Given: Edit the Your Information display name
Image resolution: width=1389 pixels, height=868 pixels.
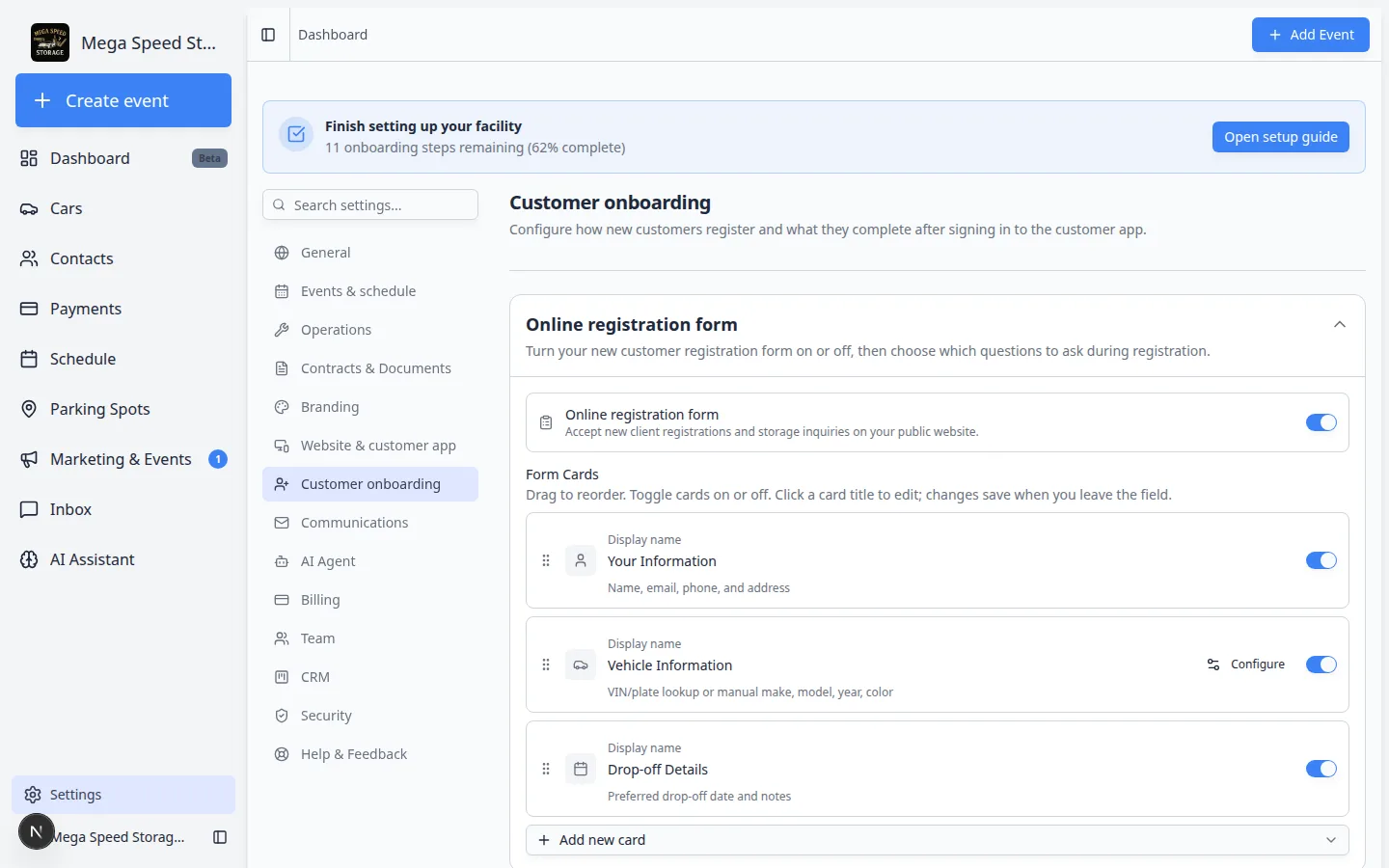Looking at the screenshot, I should [x=662, y=561].
